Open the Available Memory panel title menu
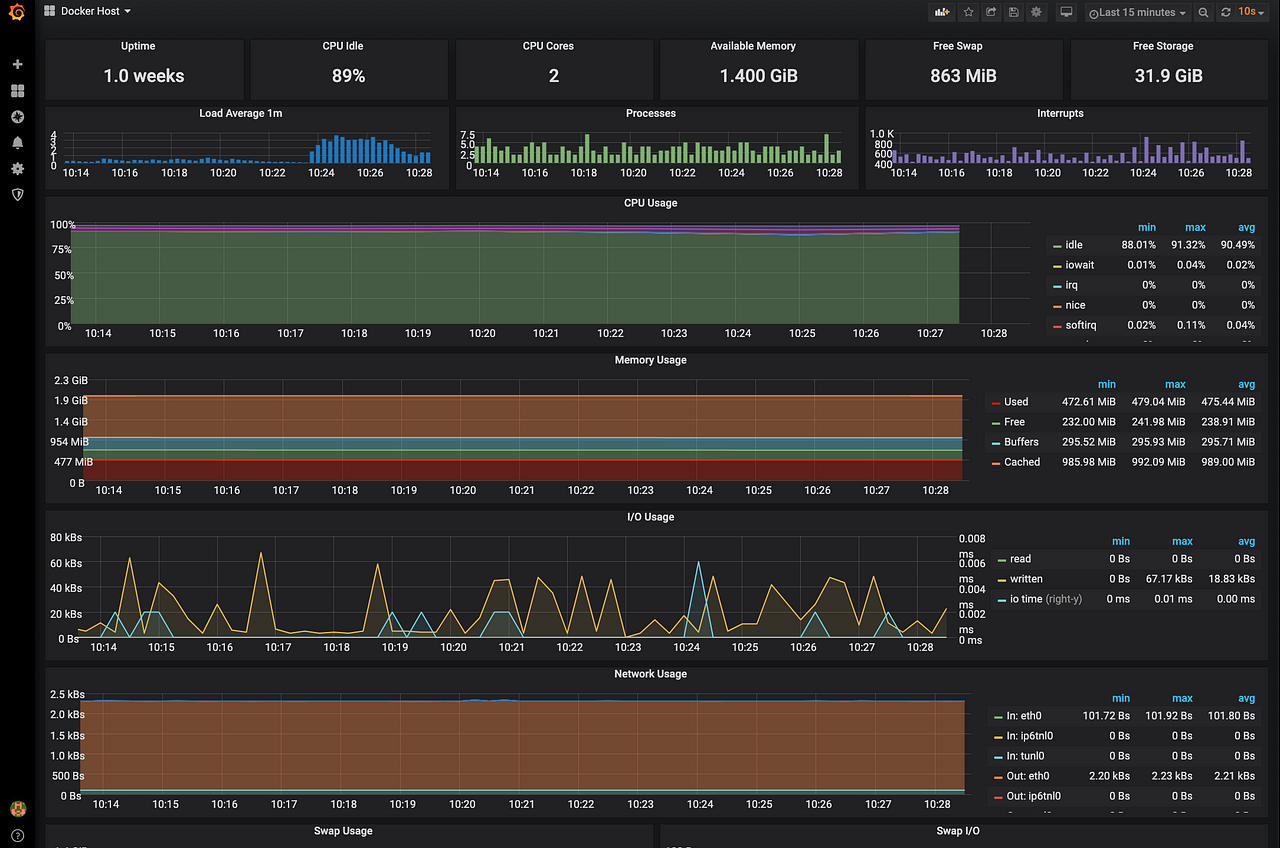The width and height of the screenshot is (1280, 848). [x=753, y=46]
